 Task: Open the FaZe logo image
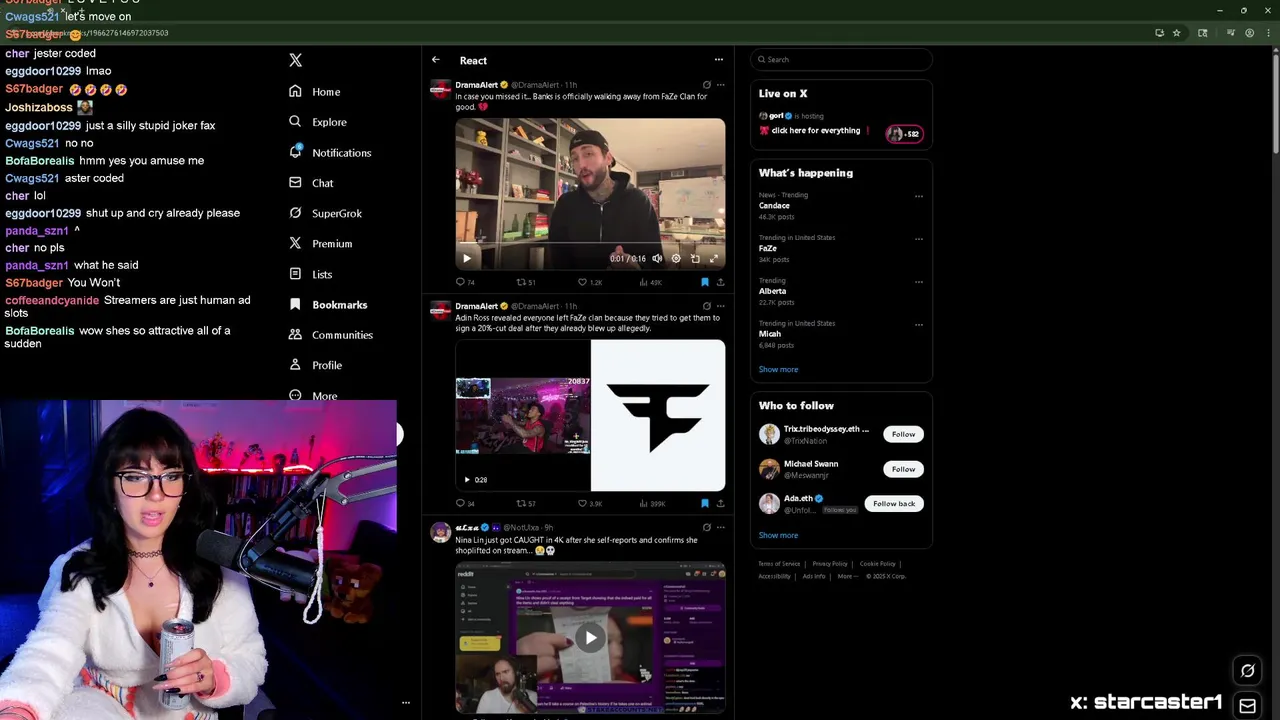point(658,416)
